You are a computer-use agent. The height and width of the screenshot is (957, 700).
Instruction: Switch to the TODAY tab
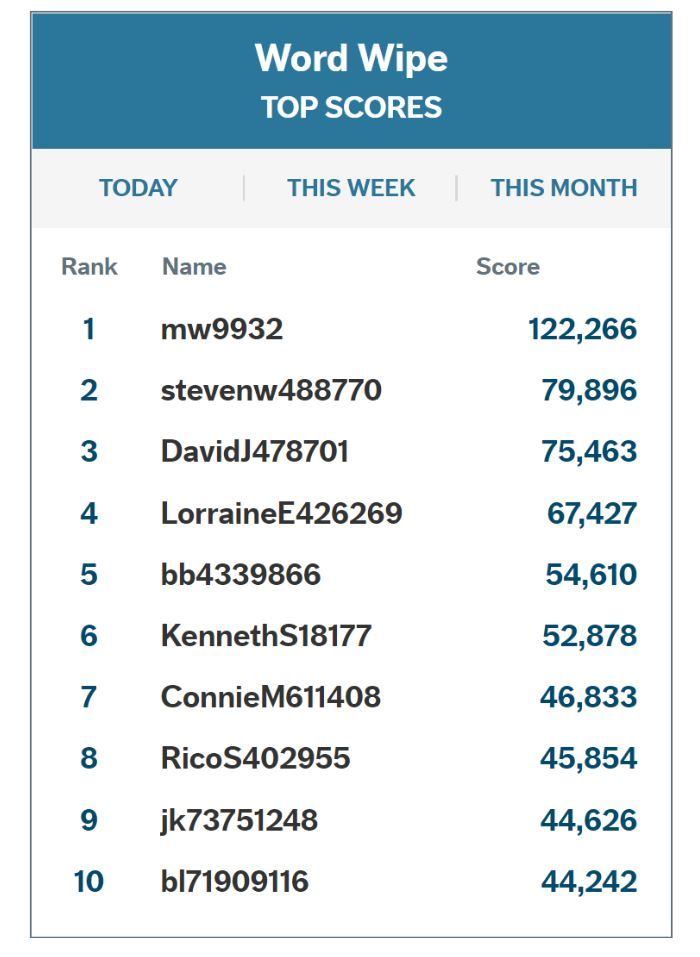pyautogui.click(x=138, y=188)
